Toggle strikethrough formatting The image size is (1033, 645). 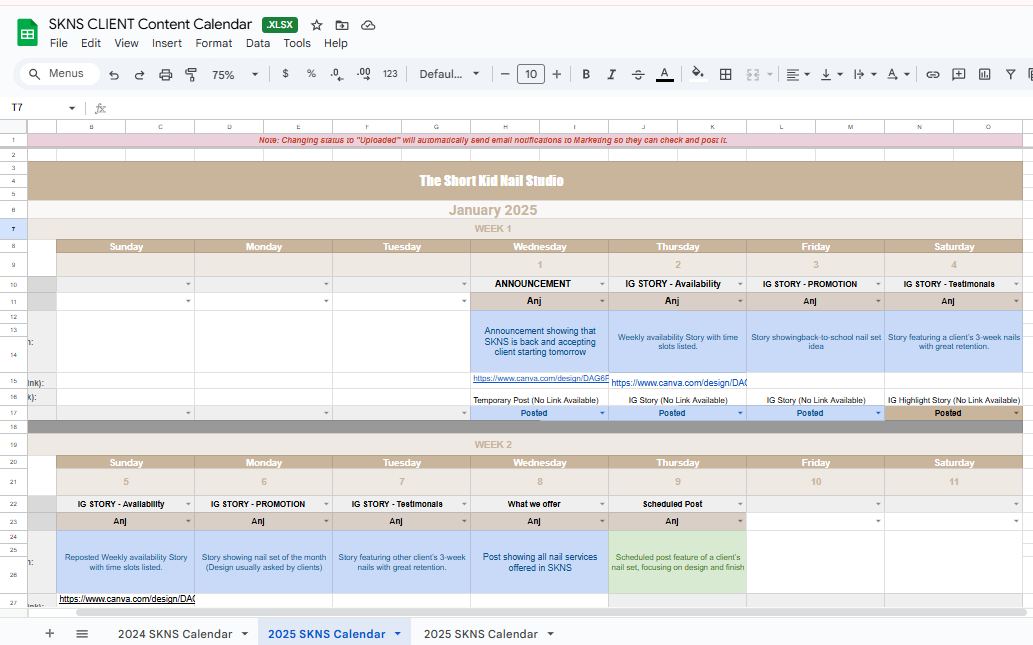pyautogui.click(x=638, y=74)
